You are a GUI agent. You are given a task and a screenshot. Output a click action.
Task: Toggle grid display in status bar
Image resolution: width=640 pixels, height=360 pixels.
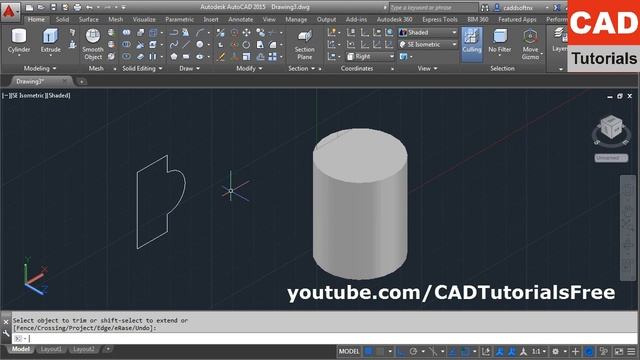click(x=368, y=351)
